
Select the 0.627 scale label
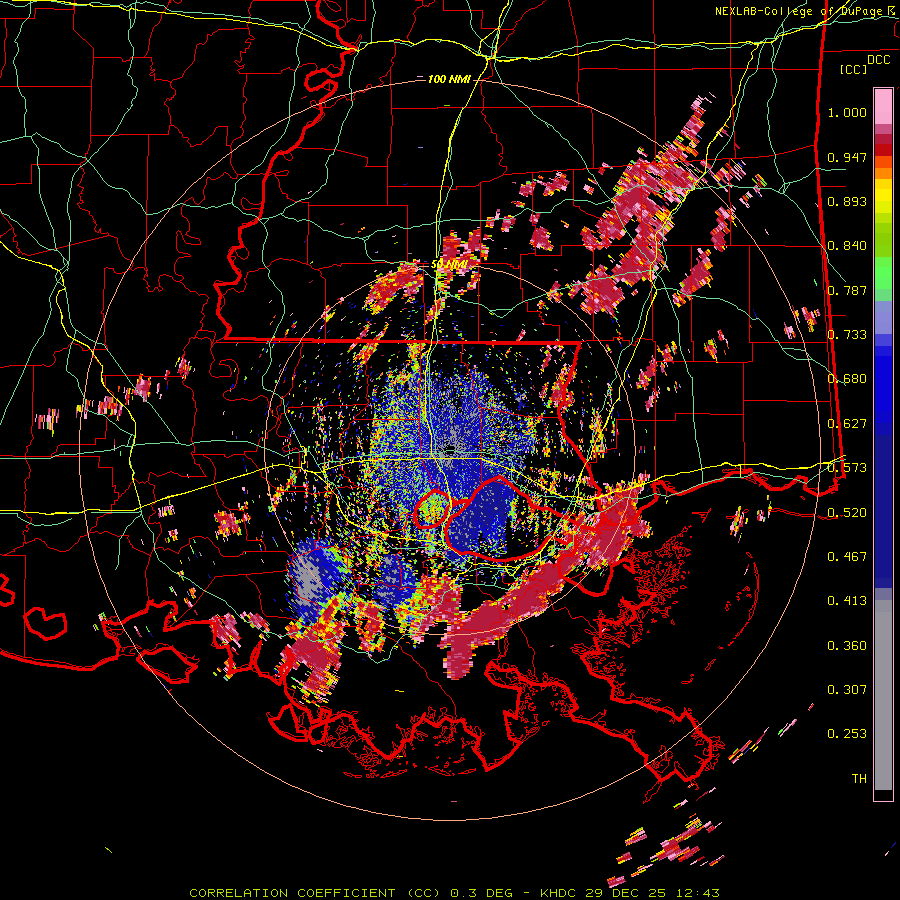click(847, 424)
